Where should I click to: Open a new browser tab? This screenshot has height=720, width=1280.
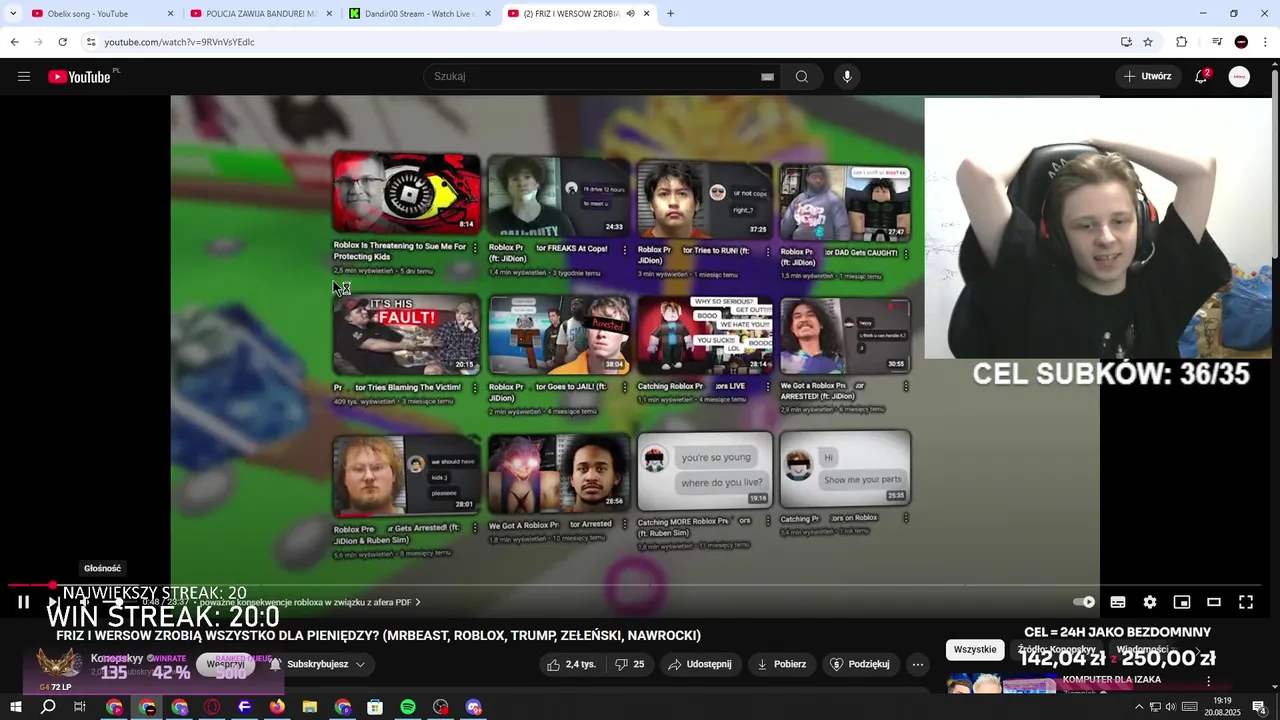click(670, 14)
